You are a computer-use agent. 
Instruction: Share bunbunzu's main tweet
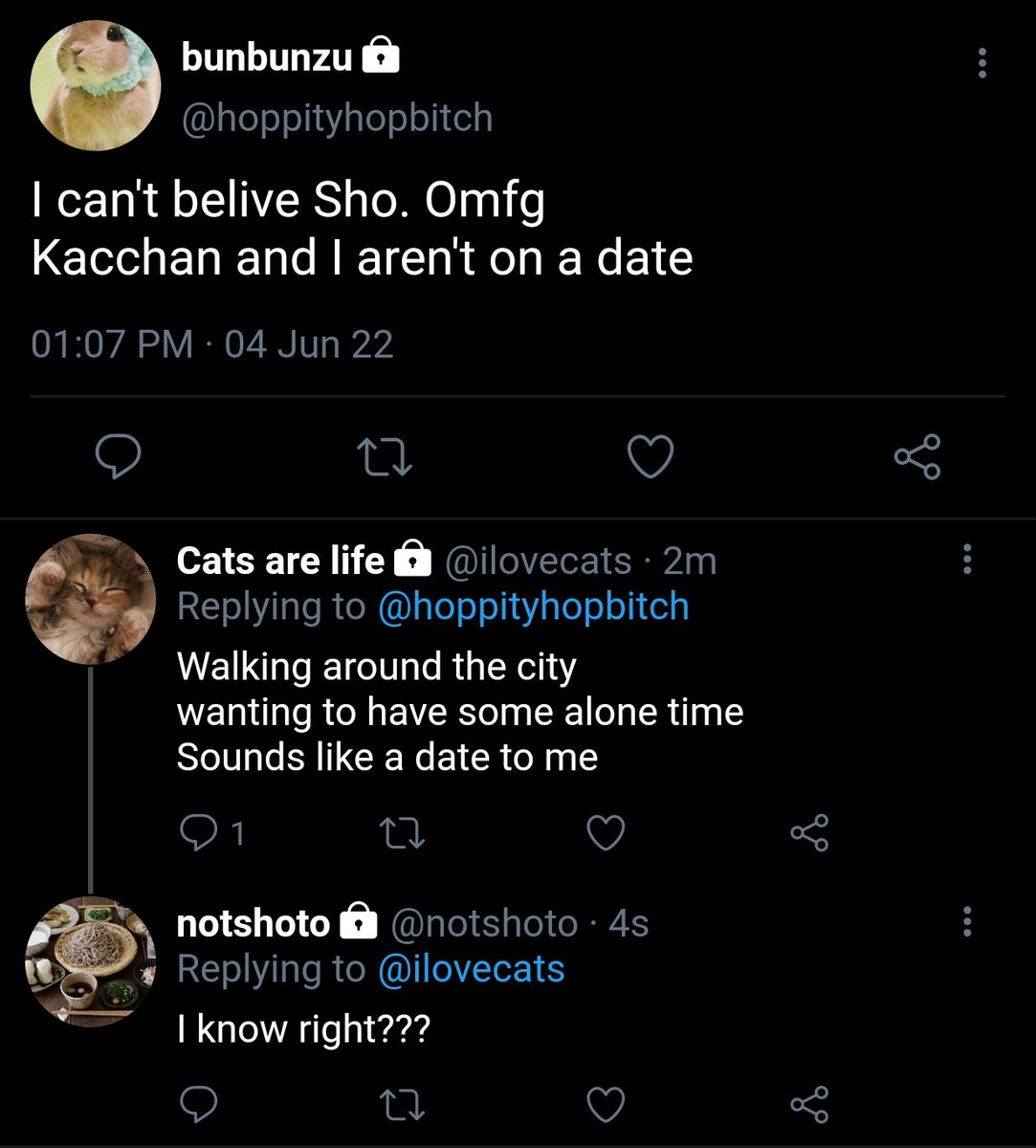tap(917, 457)
